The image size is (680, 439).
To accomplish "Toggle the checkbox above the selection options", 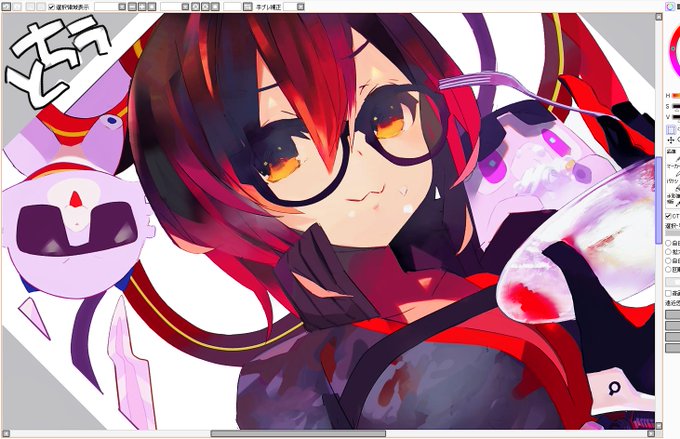I will tap(668, 216).
